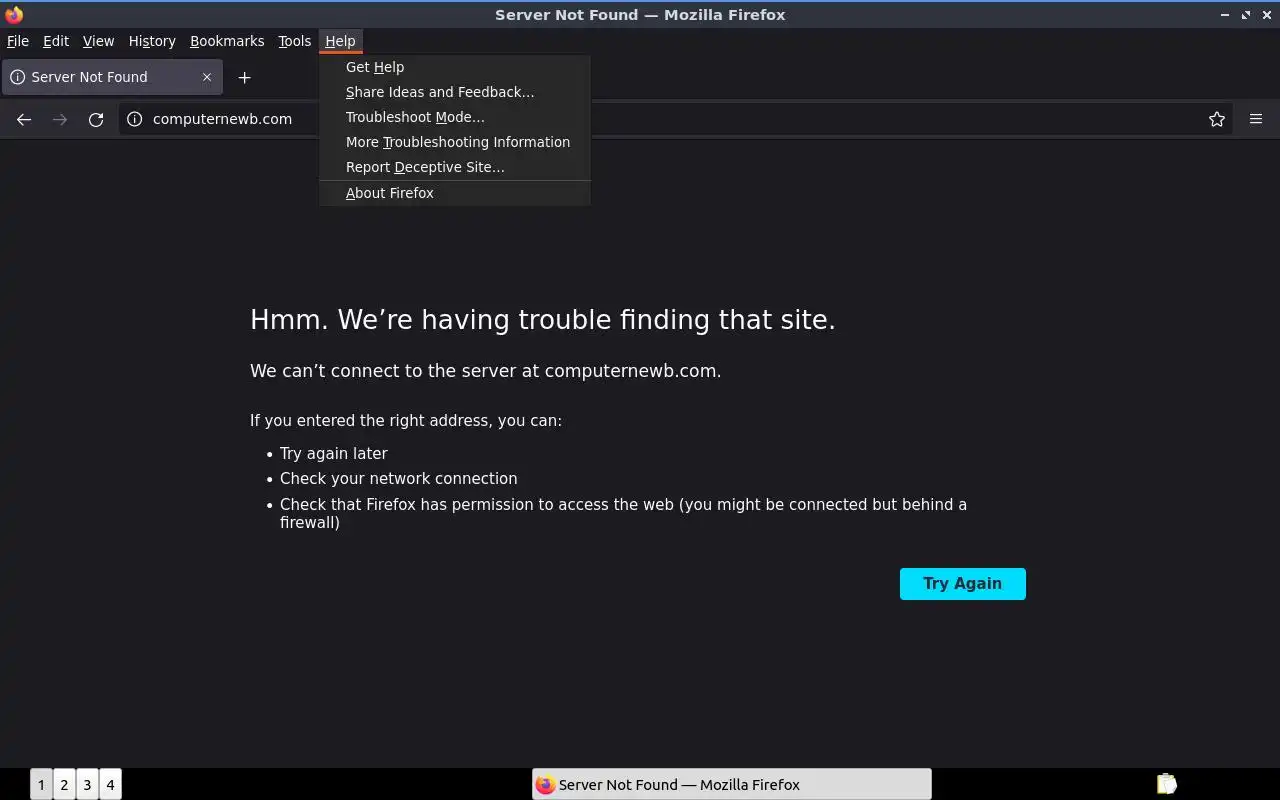The width and height of the screenshot is (1280, 800).
Task: Switch to workspace 3
Action: pyautogui.click(x=87, y=785)
